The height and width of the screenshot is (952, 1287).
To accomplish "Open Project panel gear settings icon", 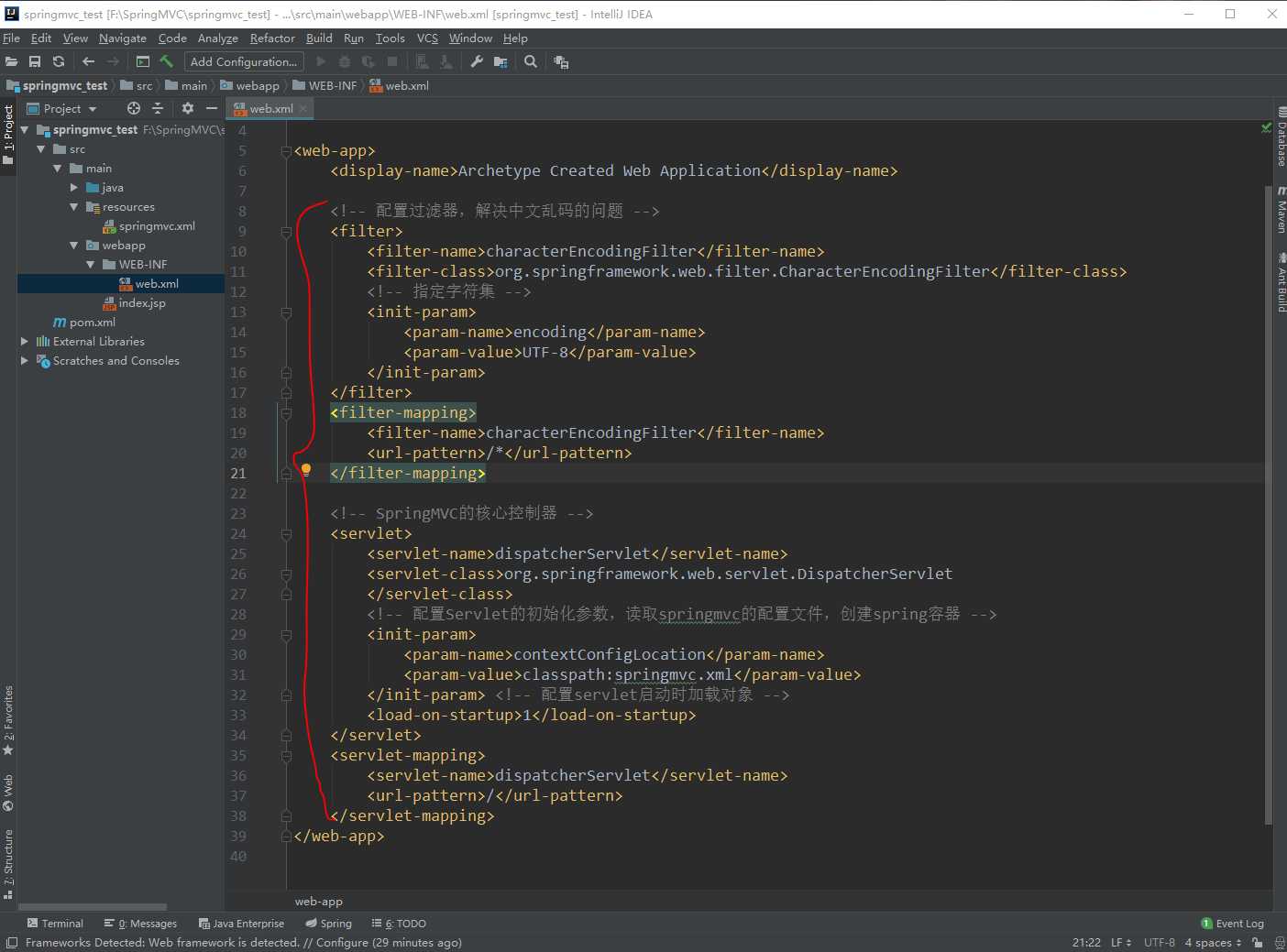I will tap(188, 108).
